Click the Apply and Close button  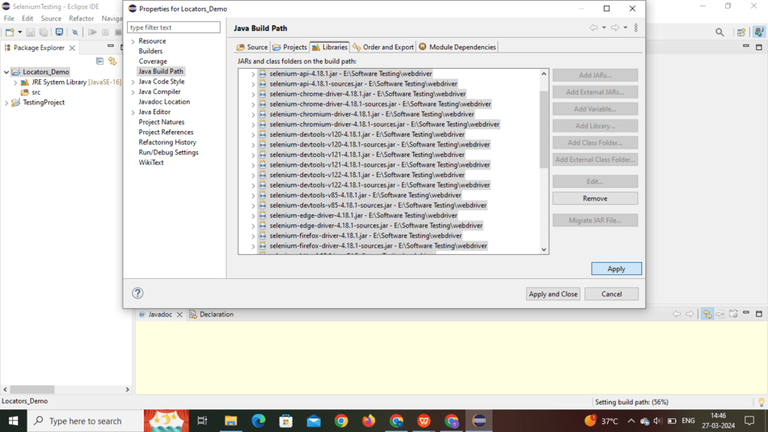(553, 294)
